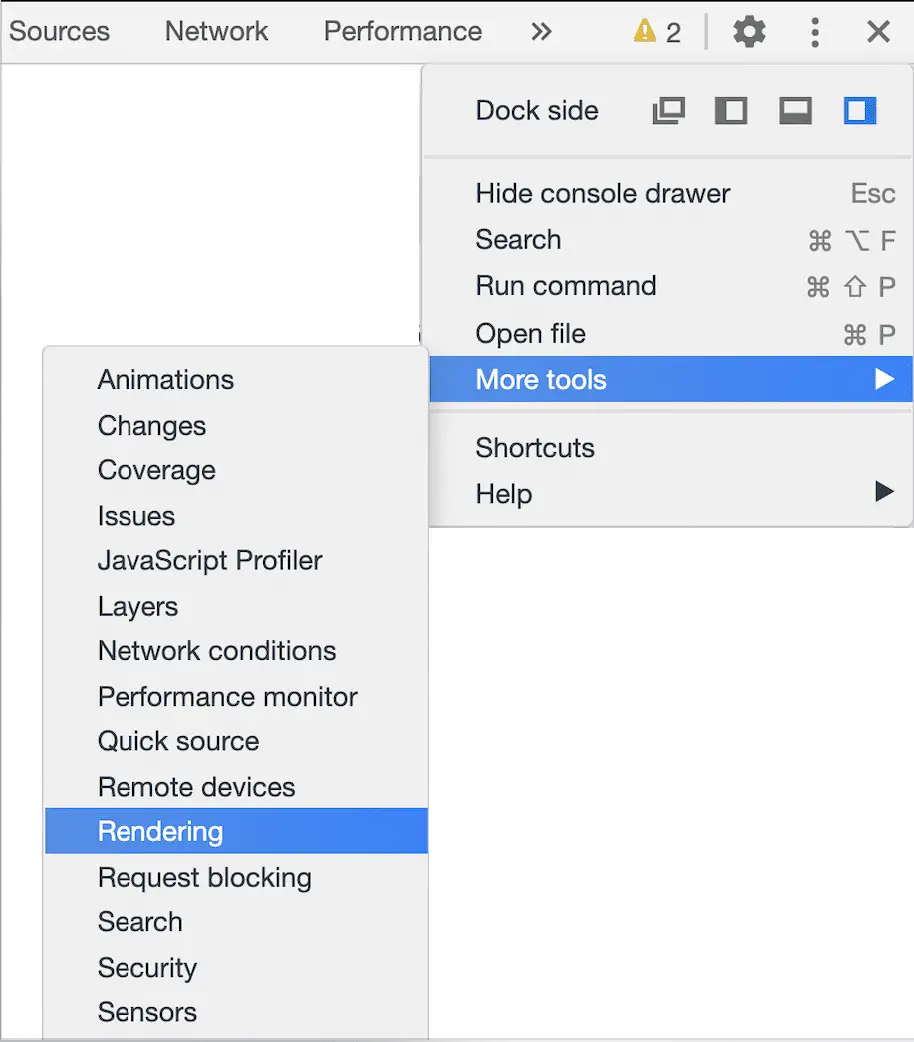Select Animations from More tools

click(165, 379)
